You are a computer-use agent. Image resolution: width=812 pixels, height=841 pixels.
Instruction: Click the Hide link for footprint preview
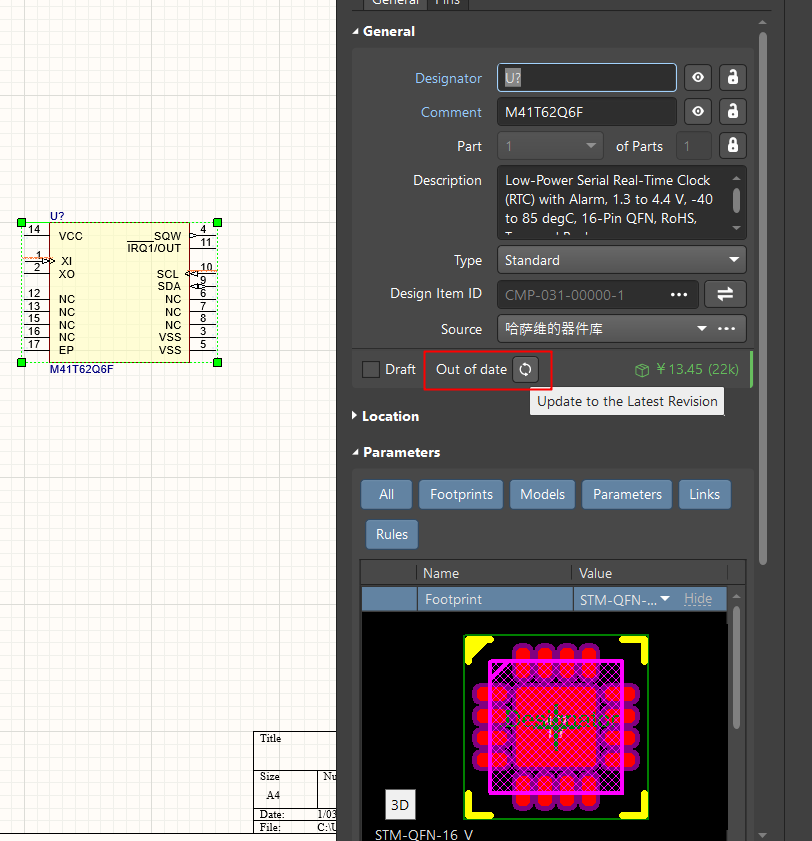point(698,599)
